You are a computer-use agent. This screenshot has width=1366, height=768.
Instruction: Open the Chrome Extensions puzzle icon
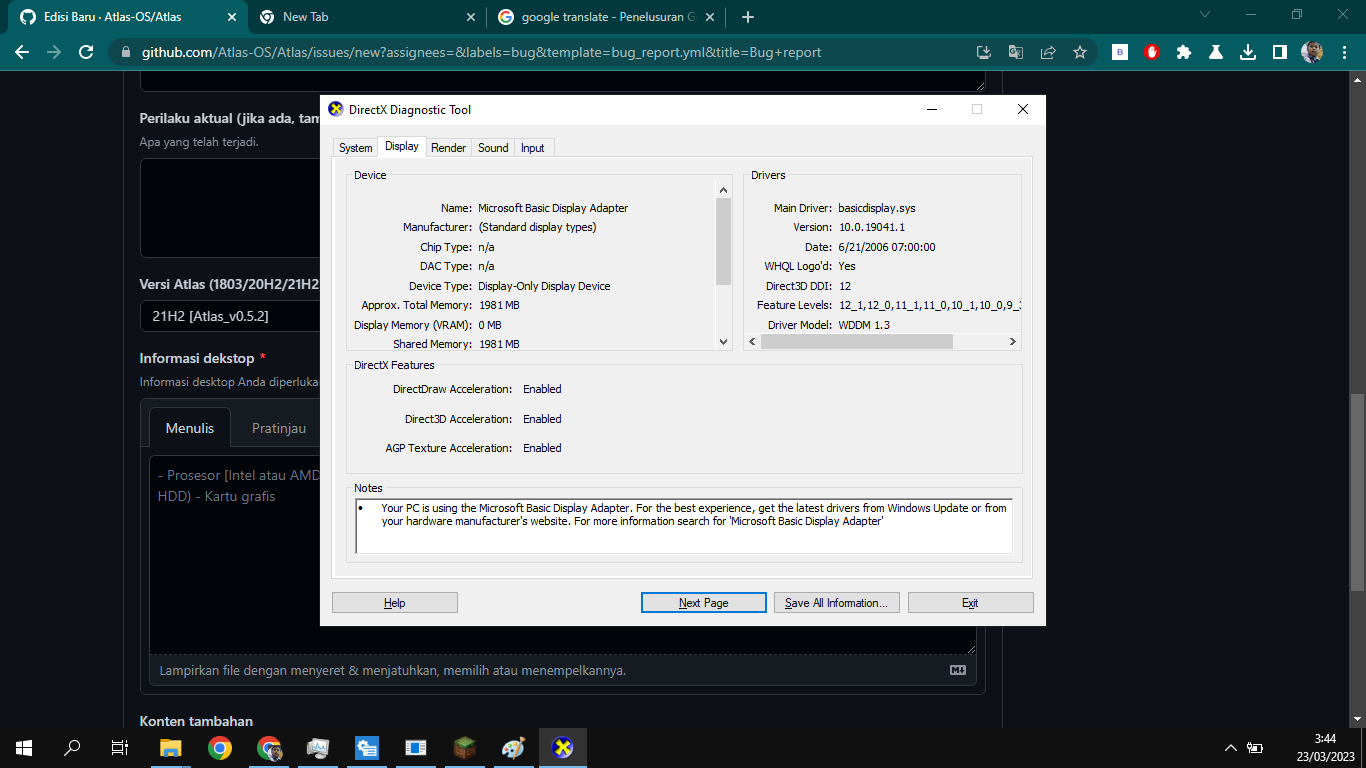[1184, 53]
